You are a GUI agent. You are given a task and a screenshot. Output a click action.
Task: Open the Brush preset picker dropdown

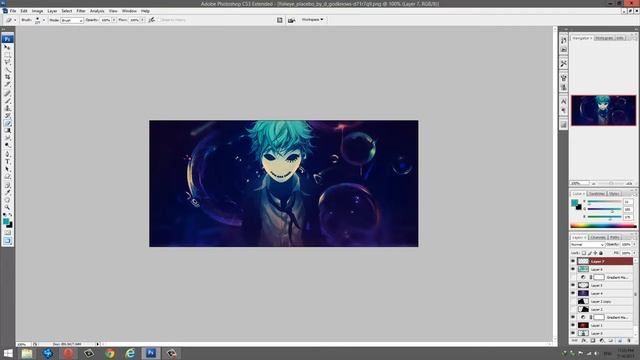coord(44,20)
